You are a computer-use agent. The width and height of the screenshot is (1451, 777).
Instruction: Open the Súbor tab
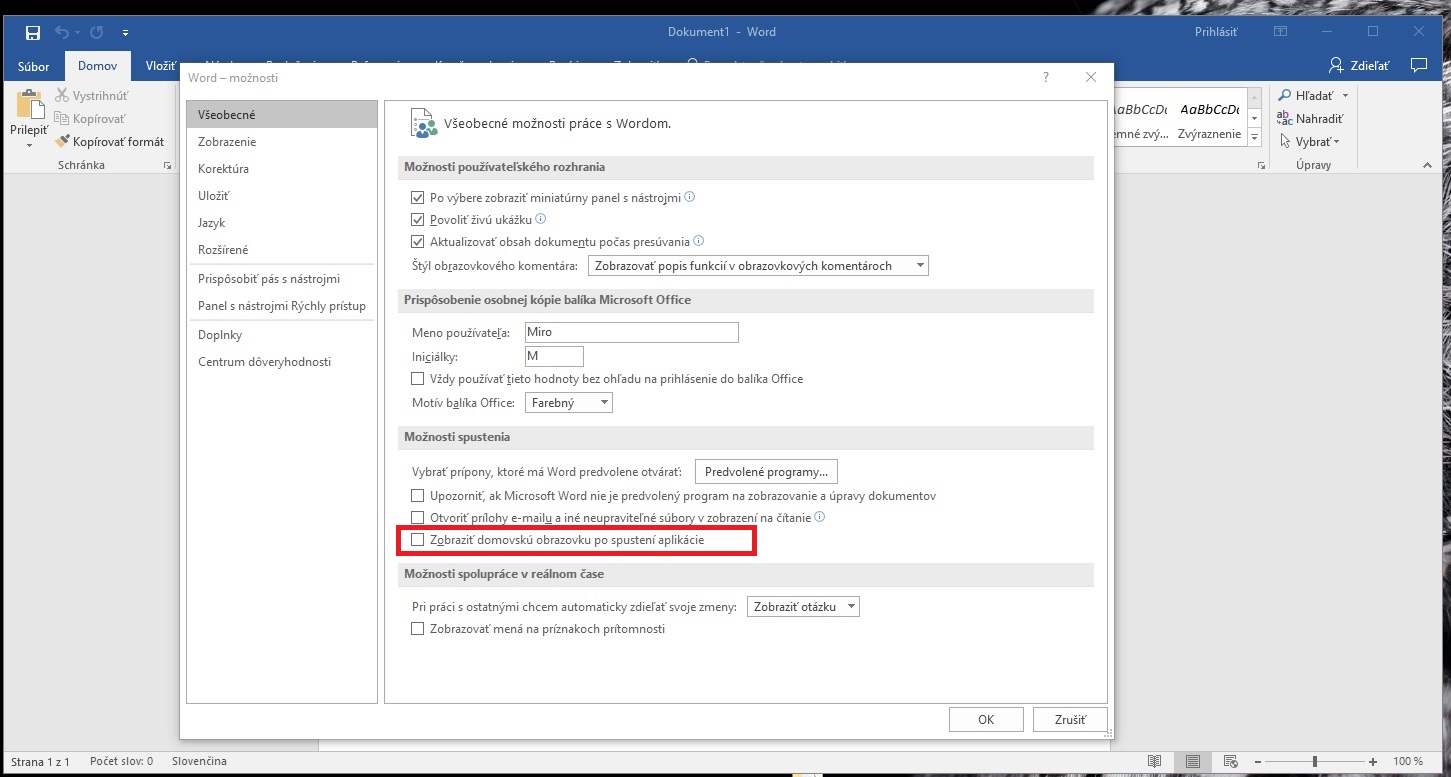(x=33, y=67)
